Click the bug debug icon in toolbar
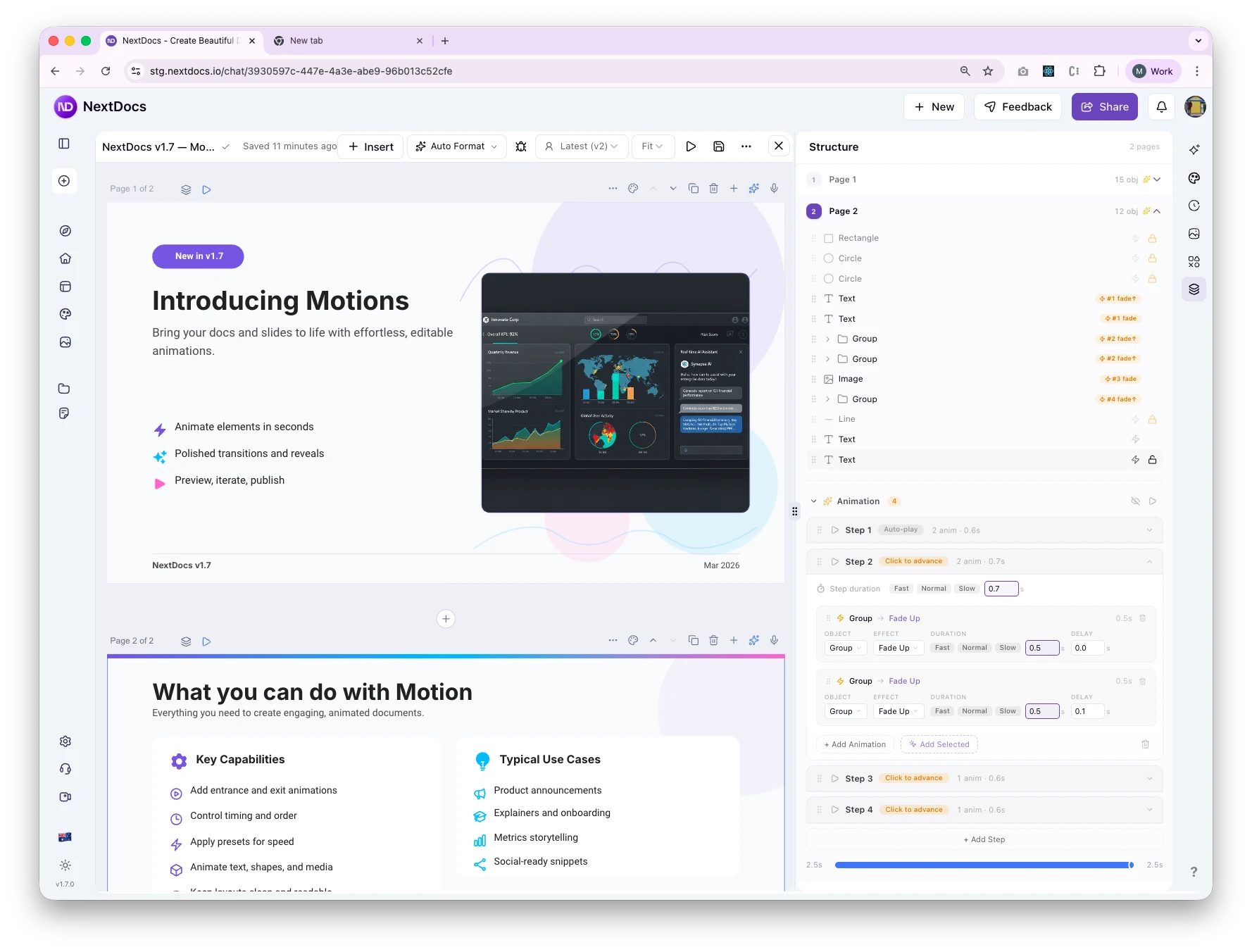The width and height of the screenshot is (1252, 952). [521, 146]
